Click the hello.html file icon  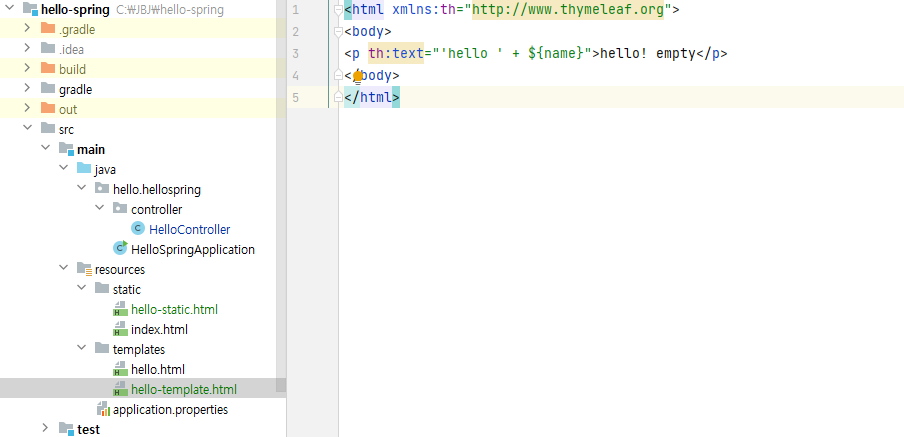pyautogui.click(x=120, y=369)
